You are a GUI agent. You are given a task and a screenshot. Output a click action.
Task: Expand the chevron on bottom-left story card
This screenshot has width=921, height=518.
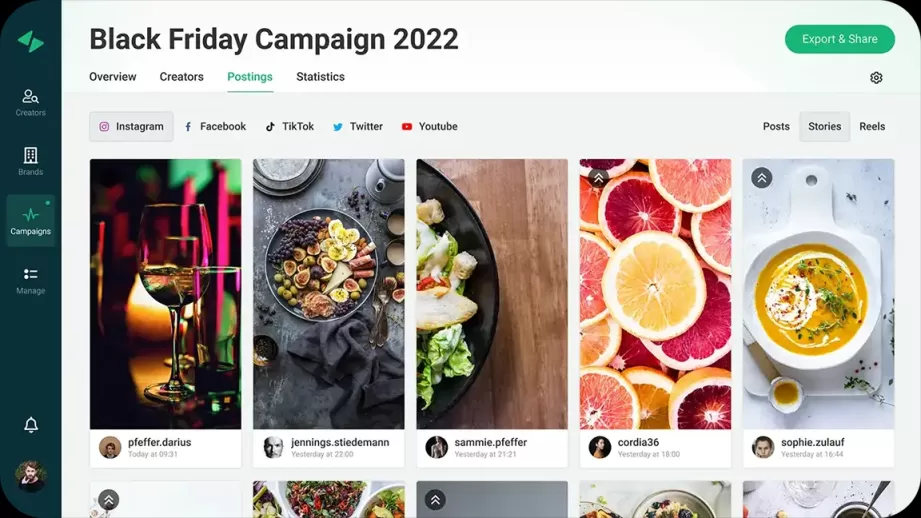(109, 500)
